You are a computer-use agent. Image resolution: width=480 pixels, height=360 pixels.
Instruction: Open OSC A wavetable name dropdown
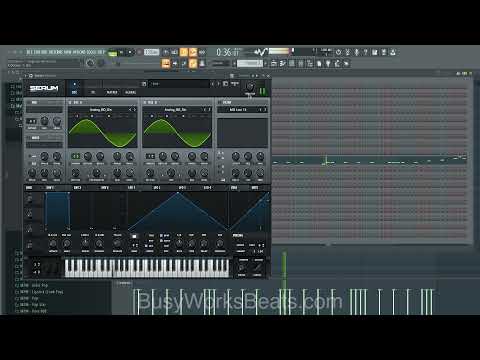point(101,110)
